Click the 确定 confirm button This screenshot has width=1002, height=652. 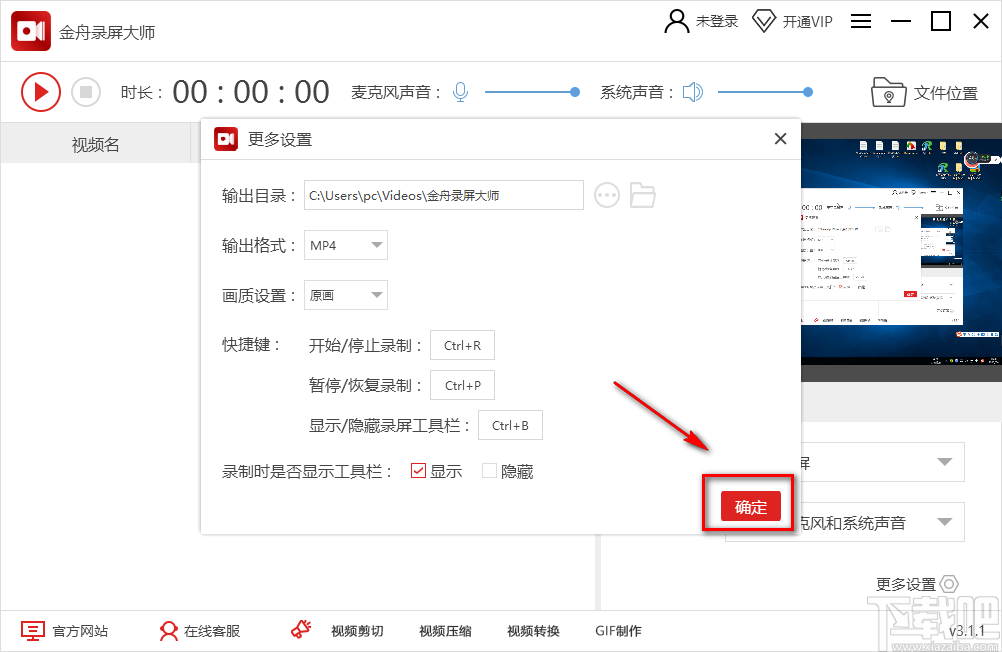tap(751, 507)
